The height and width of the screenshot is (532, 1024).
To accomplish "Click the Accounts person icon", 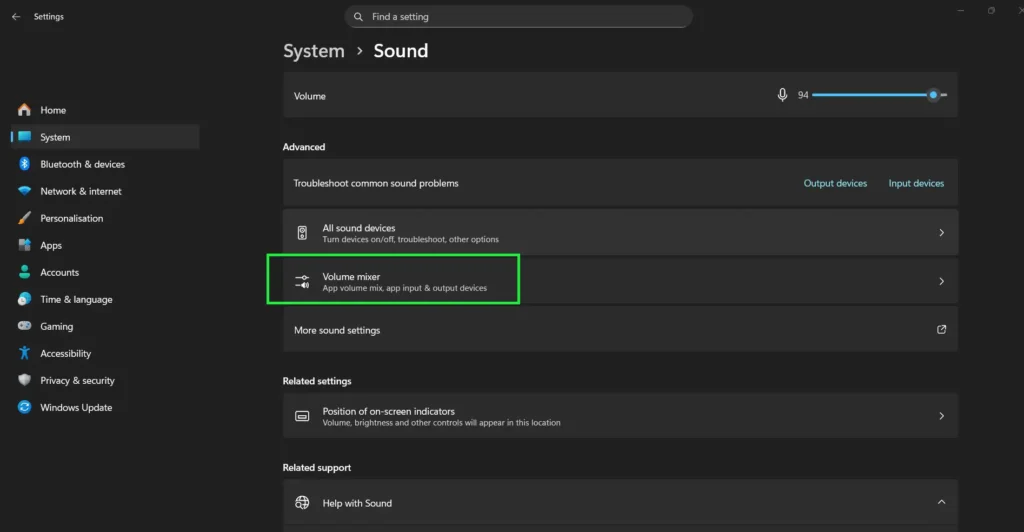I will (x=24, y=272).
